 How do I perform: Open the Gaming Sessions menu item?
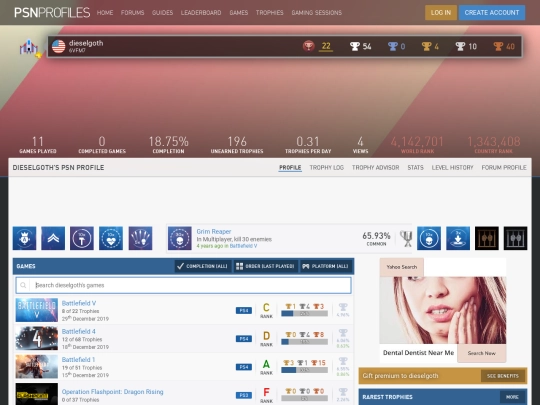pyautogui.click(x=317, y=13)
